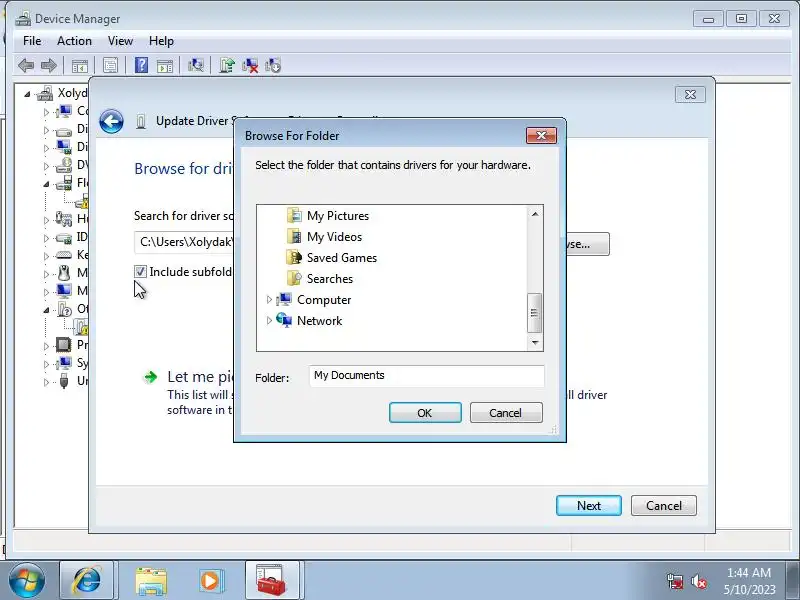Select the 'My Pictures' text row
This screenshot has width=800, height=600.
pos(338,216)
